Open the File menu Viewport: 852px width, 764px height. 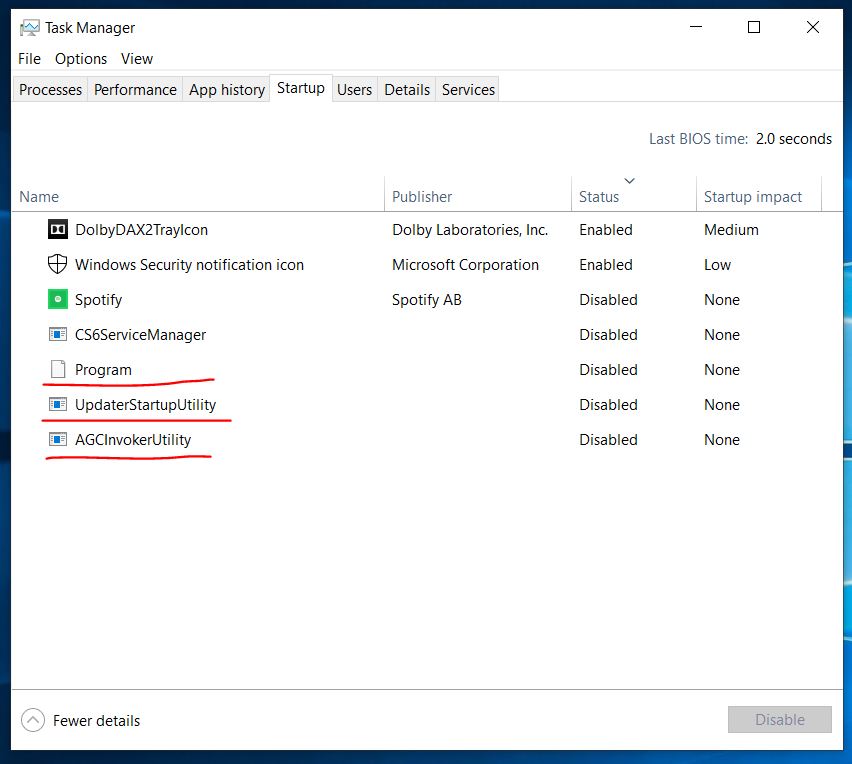(29, 59)
